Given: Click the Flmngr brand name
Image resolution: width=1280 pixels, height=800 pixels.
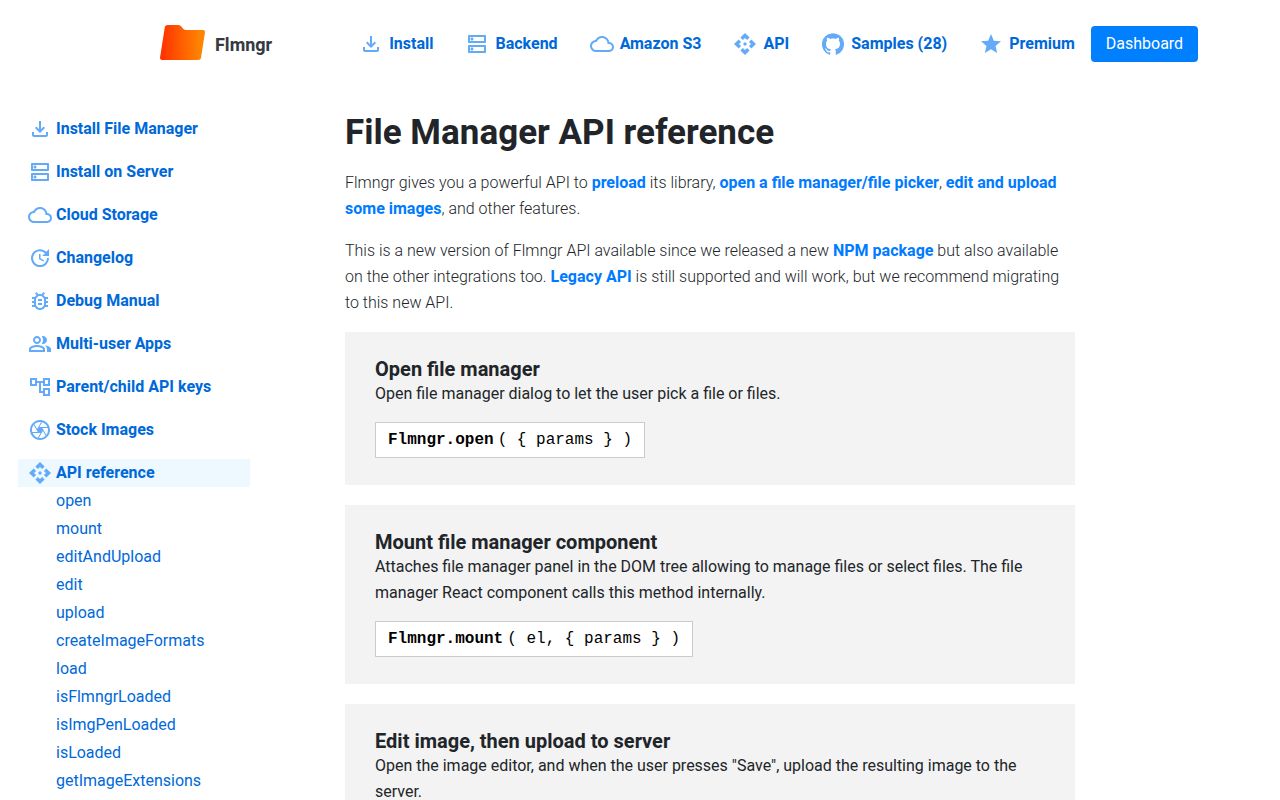Looking at the screenshot, I should [243, 45].
